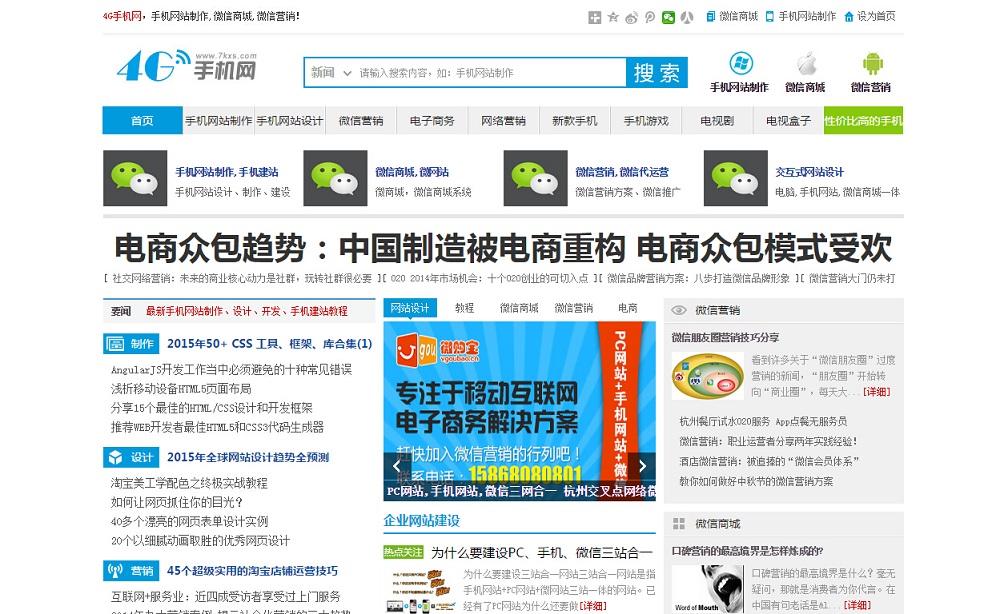Open 电子商务 navigation item

(x=432, y=121)
